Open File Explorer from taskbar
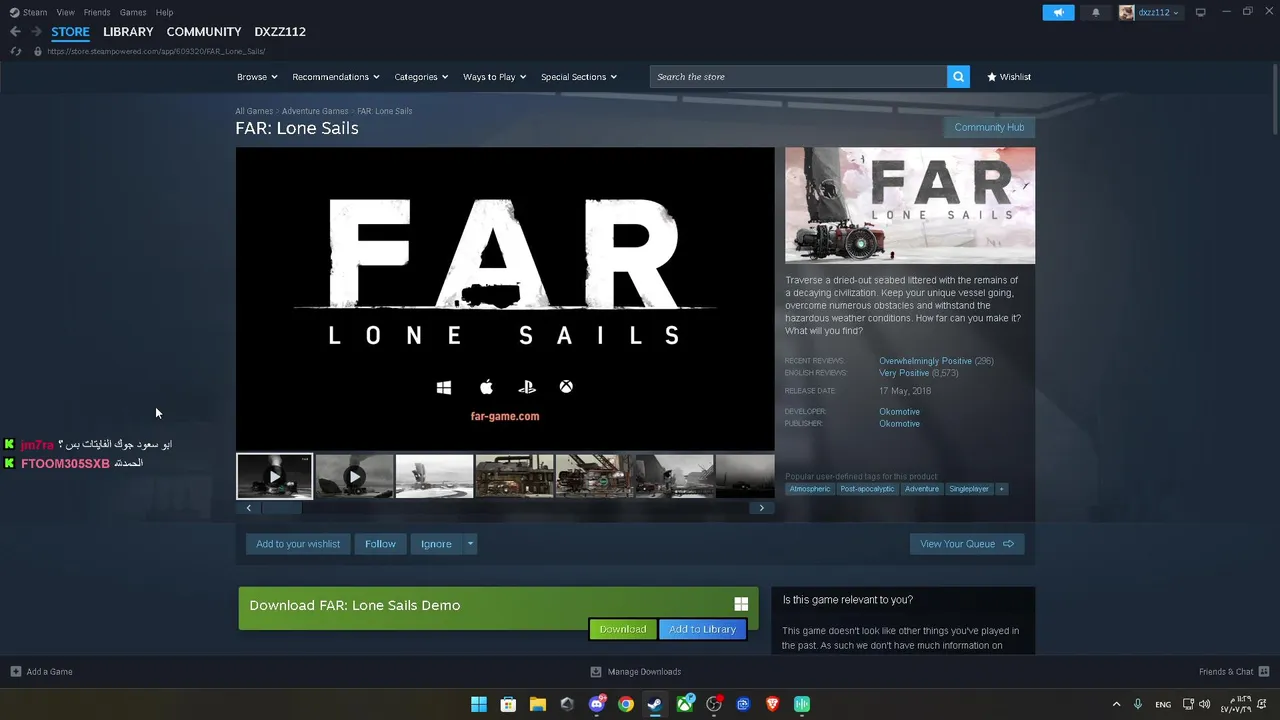This screenshot has height=720, width=1280. pos(537,704)
